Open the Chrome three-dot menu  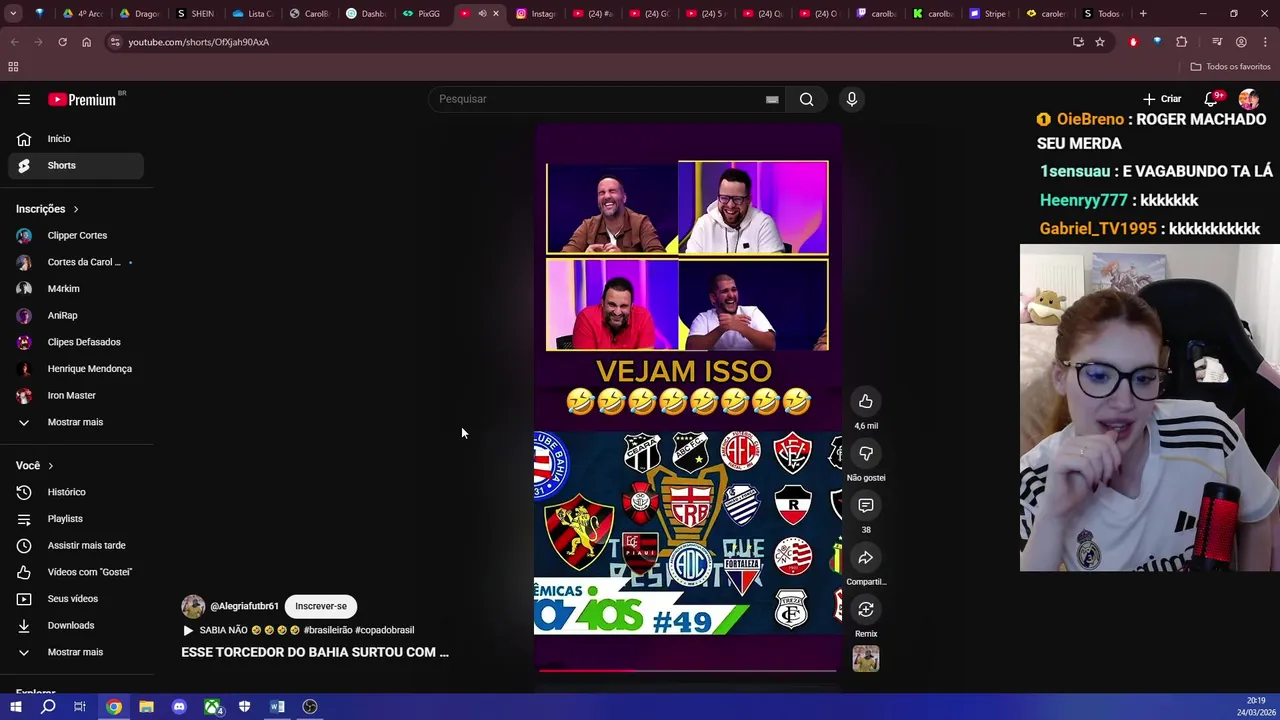pos(1264,42)
